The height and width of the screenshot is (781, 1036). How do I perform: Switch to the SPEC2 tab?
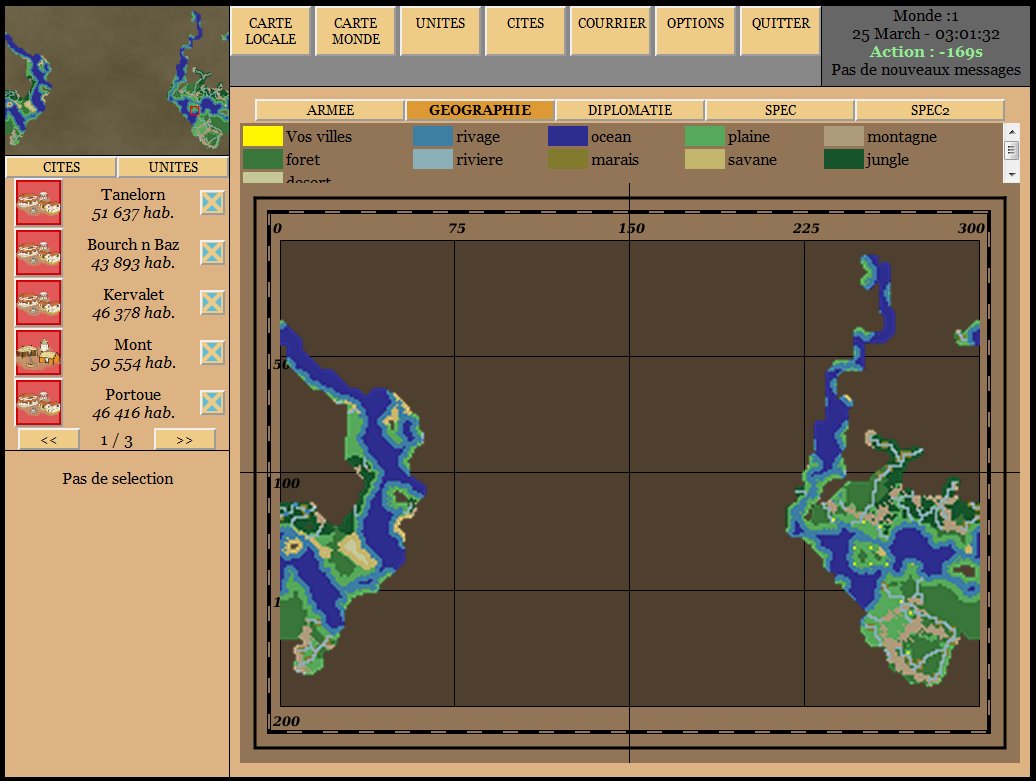(930, 110)
